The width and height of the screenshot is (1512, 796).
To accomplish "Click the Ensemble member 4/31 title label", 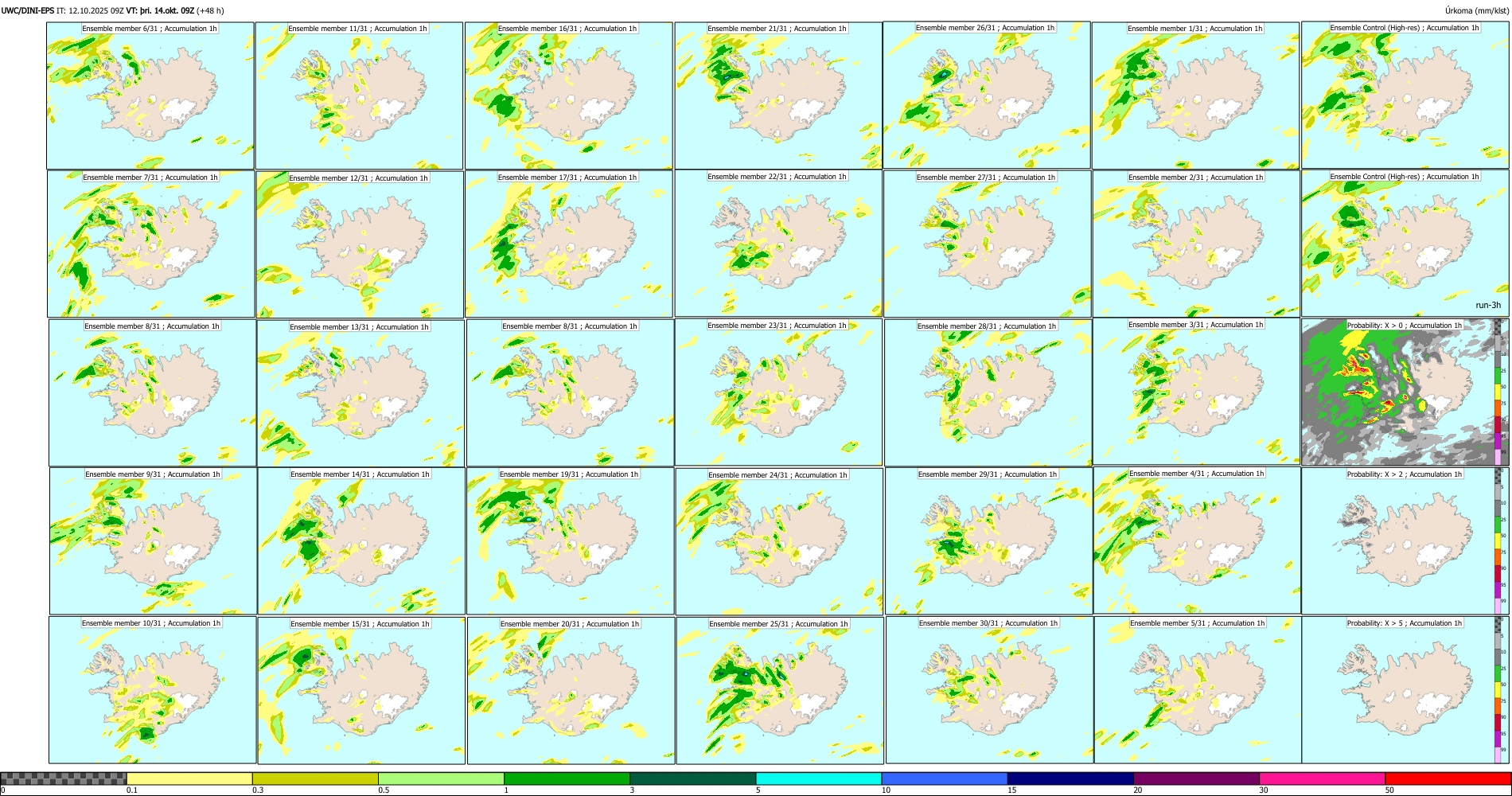I will pos(1196,474).
